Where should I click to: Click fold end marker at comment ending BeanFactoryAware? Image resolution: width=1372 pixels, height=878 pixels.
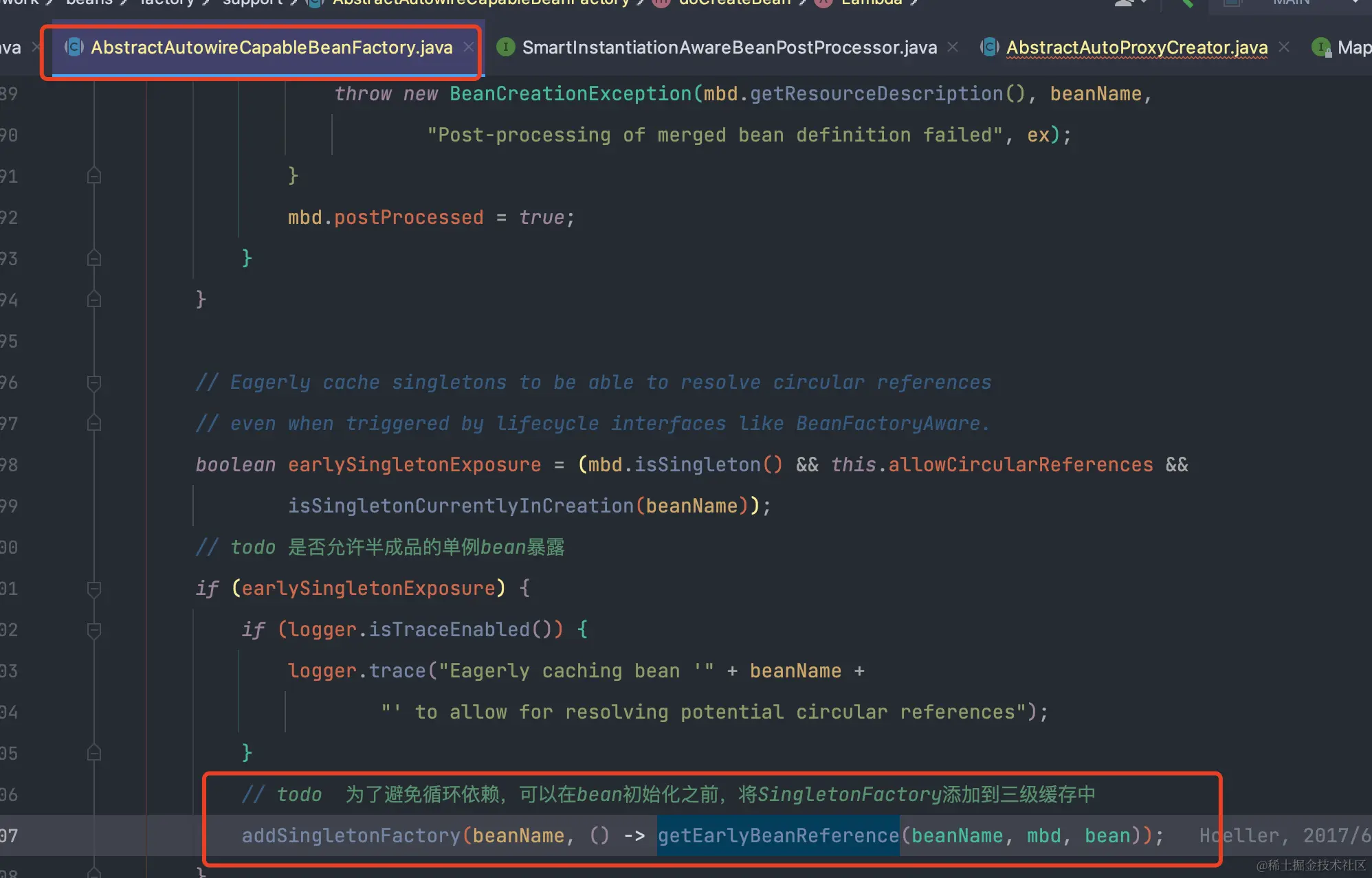click(94, 424)
